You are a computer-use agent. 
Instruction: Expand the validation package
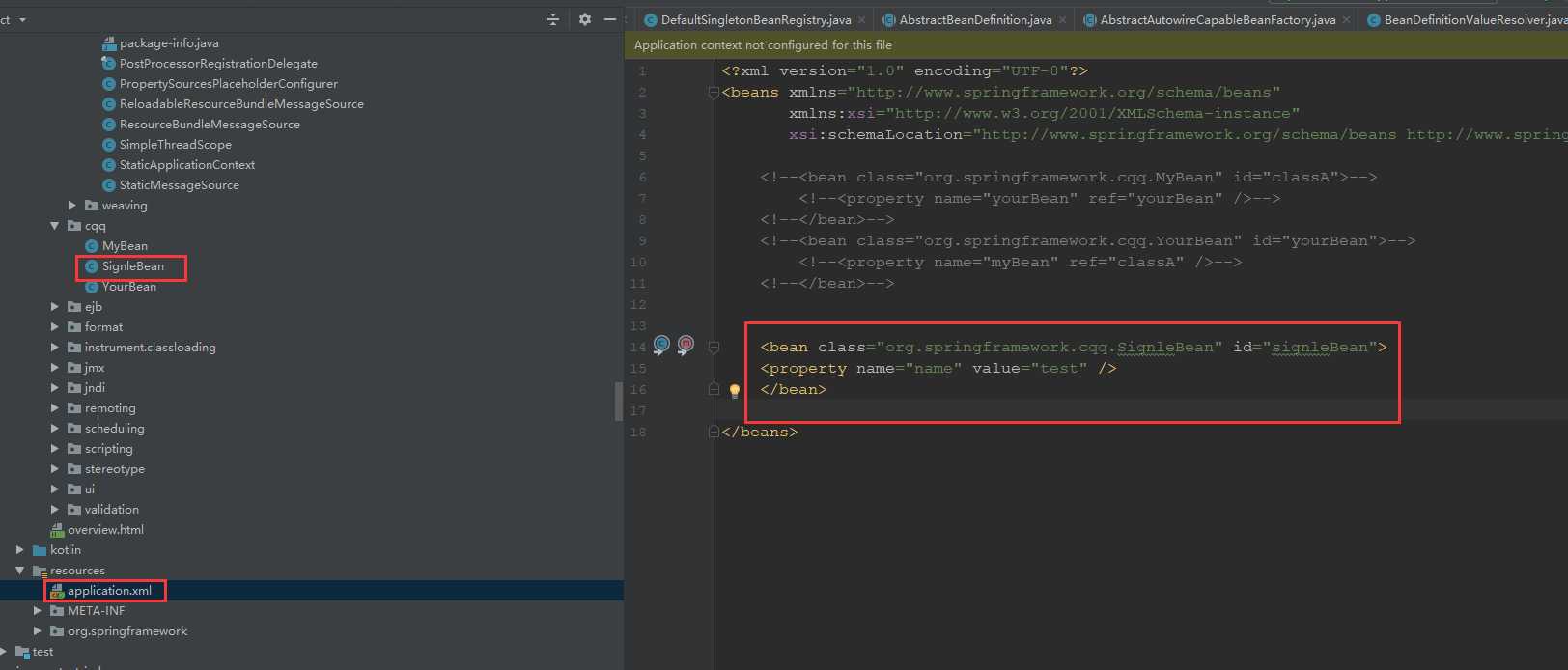55,510
